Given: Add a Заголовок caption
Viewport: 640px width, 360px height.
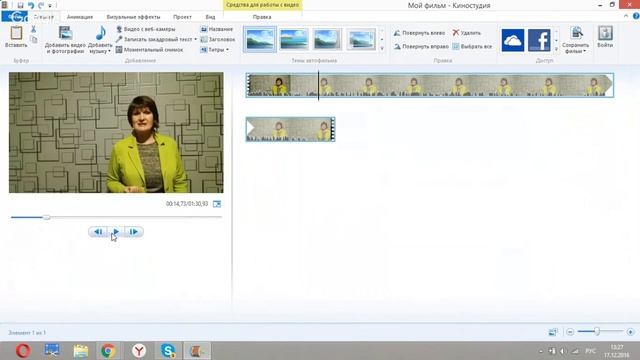Looking at the screenshot, I should point(218,39).
